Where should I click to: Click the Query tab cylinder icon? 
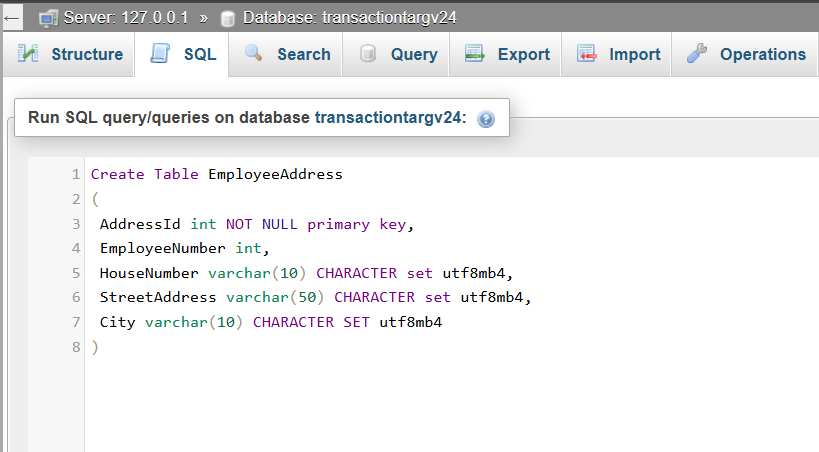(x=368, y=53)
